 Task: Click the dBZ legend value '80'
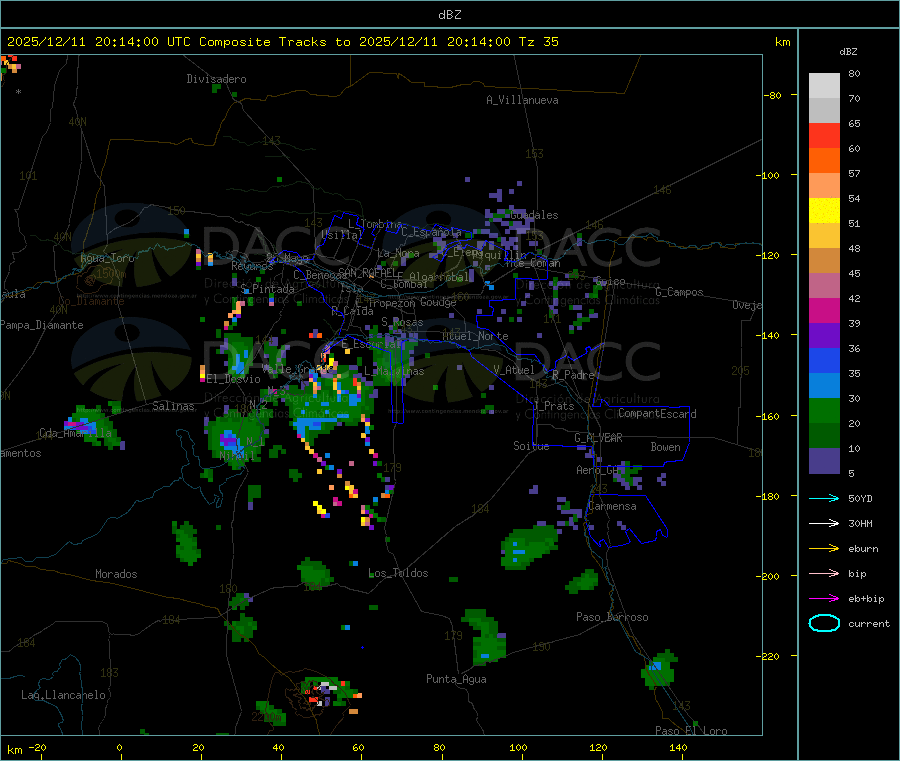pos(854,73)
